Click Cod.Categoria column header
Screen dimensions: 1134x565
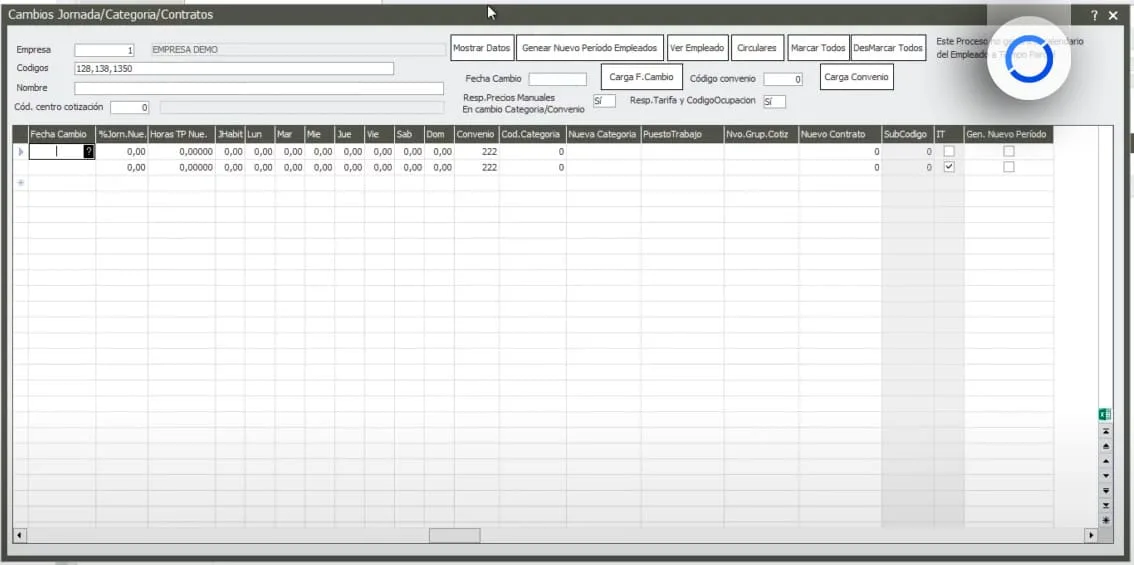click(532, 134)
